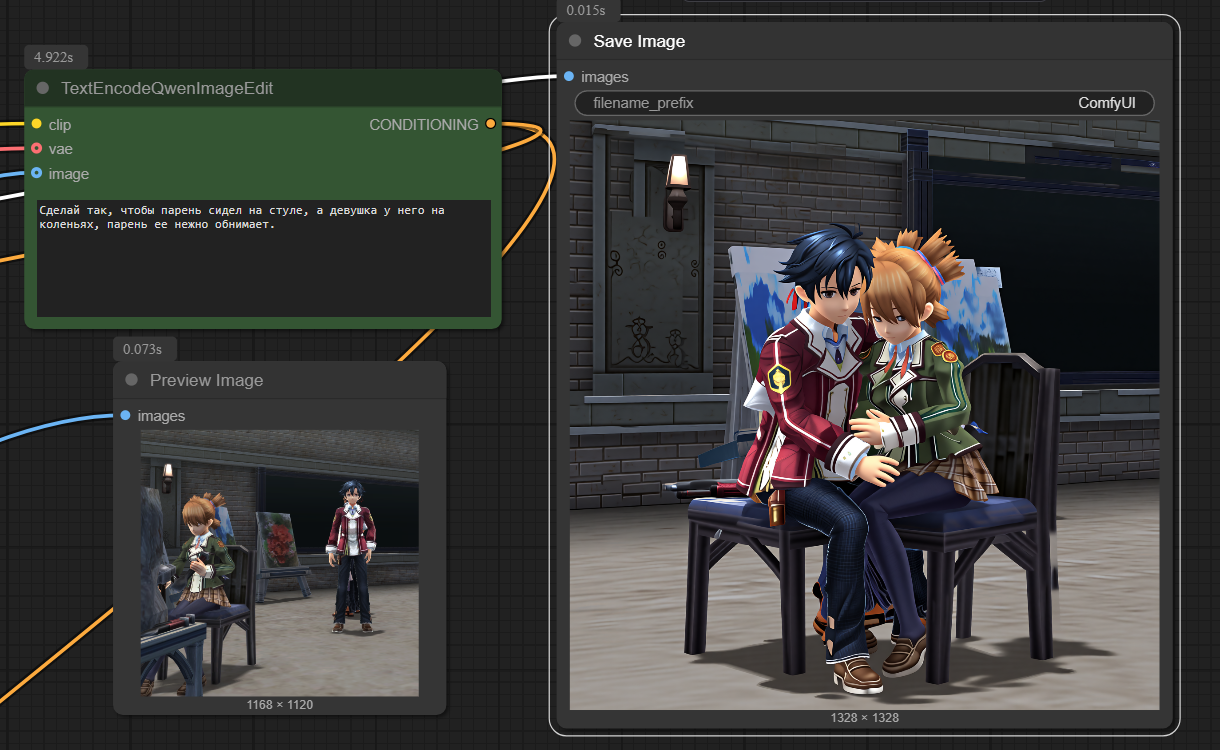The width and height of the screenshot is (1220, 750).
Task: Open the Preview Image input thumbnail
Action: pos(279,563)
